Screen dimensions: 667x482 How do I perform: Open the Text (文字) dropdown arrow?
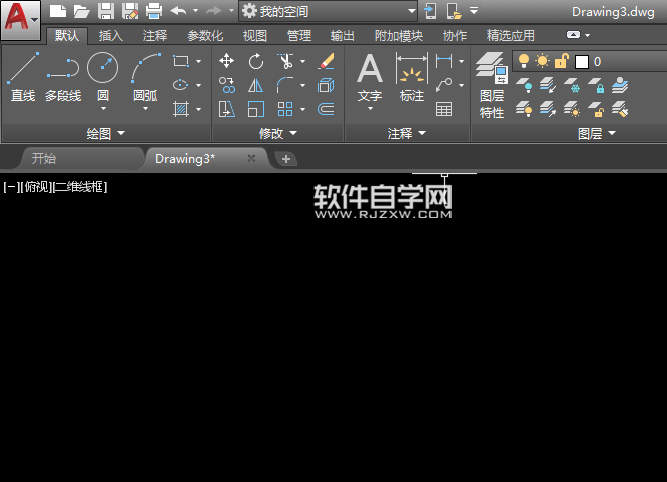point(370,109)
